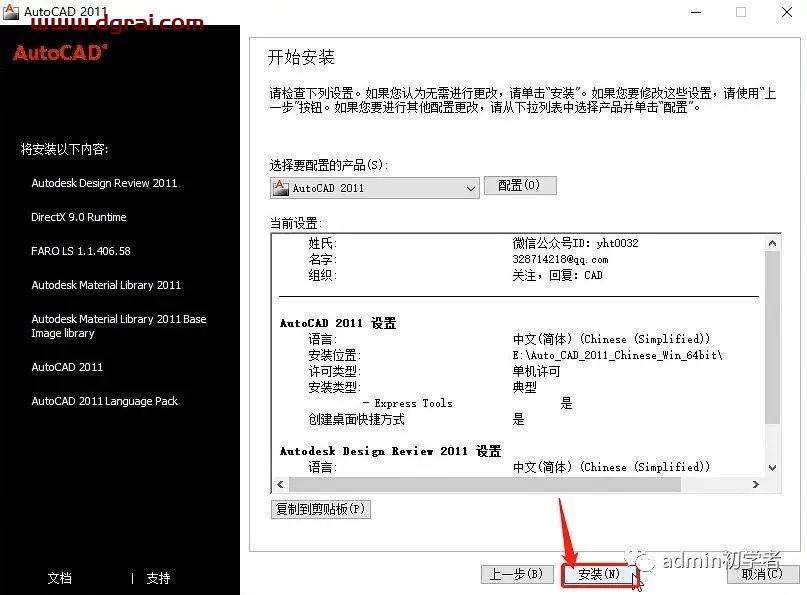Click the AutoCAD icon in product dropdown

pyautogui.click(x=281, y=188)
